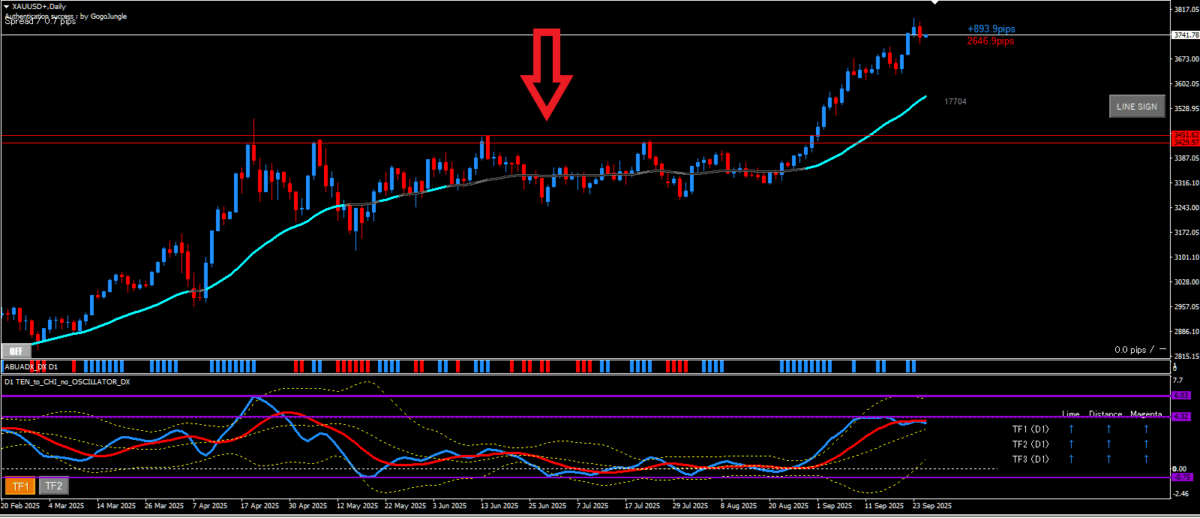Click TF2 (D1) Distance up arrow
The height and width of the screenshot is (518, 1200).
tap(1108, 443)
